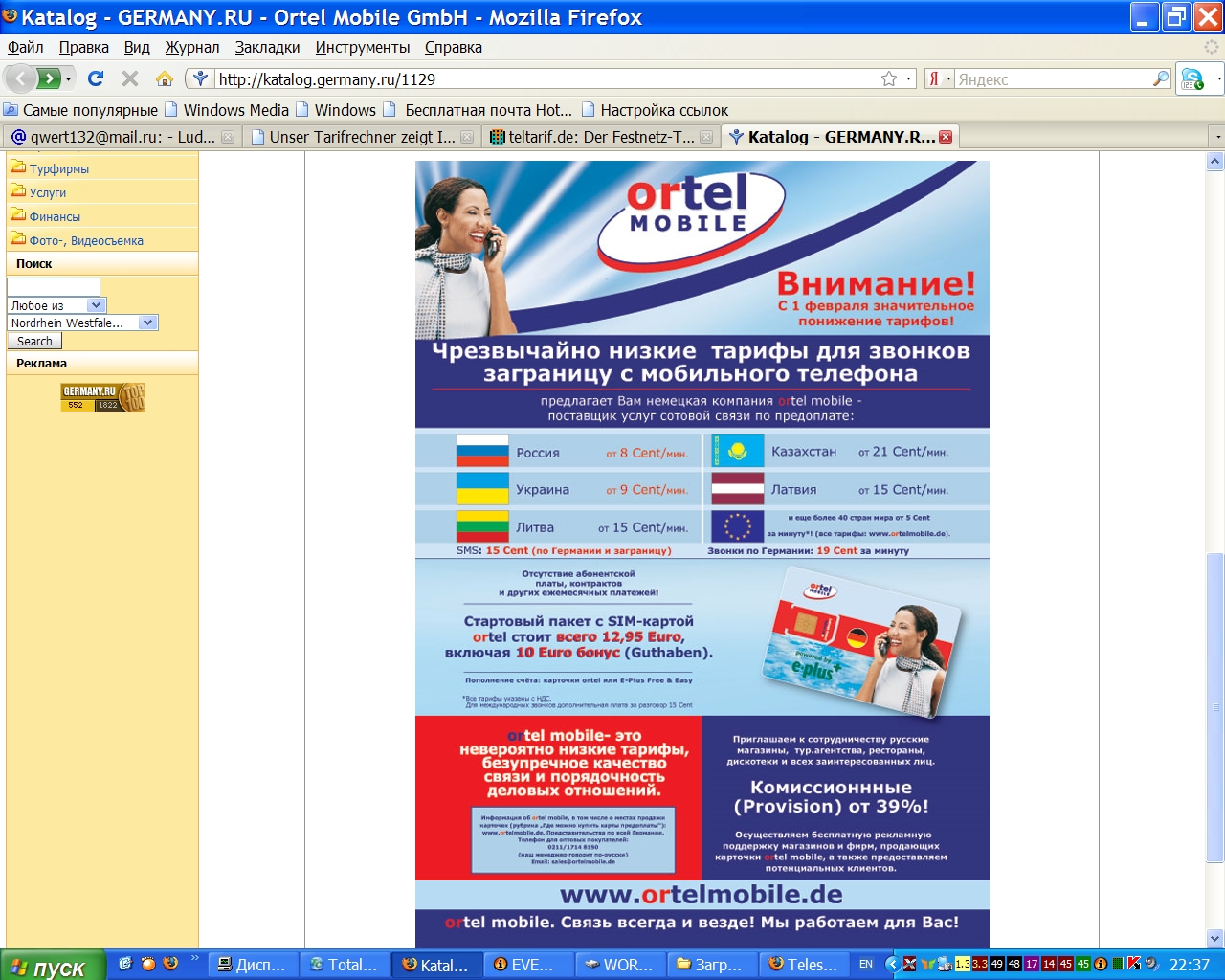
Task: Open the Инструменты menu
Action: [362, 47]
